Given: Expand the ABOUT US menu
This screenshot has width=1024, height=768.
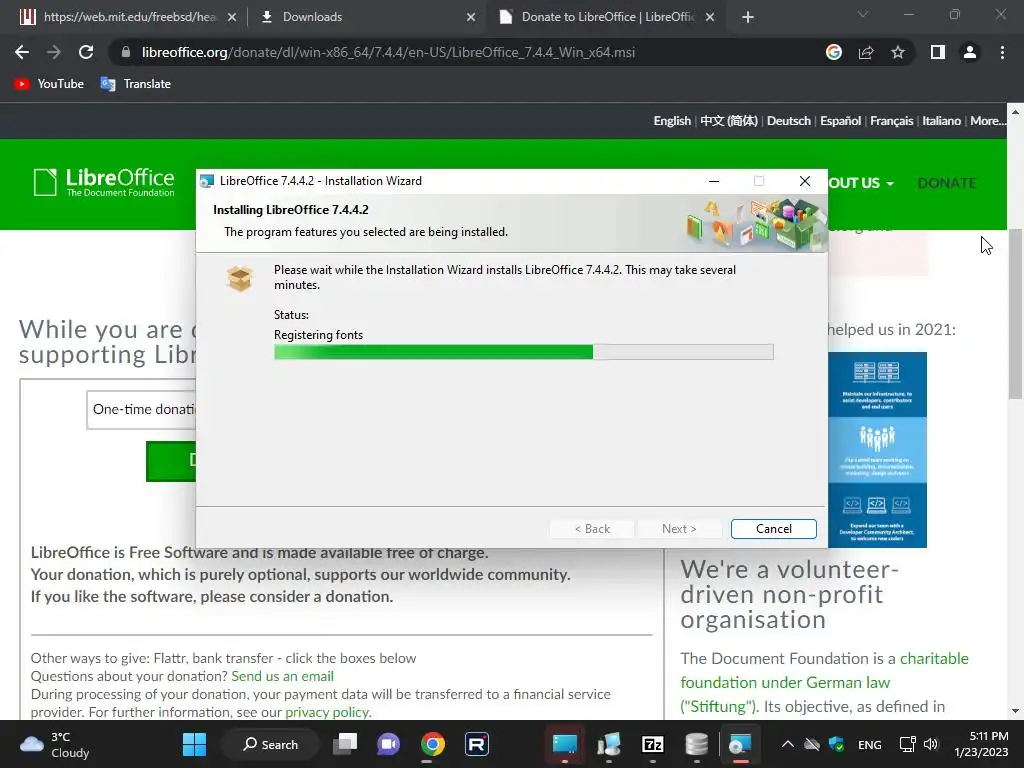Looking at the screenshot, I should click(x=861, y=183).
